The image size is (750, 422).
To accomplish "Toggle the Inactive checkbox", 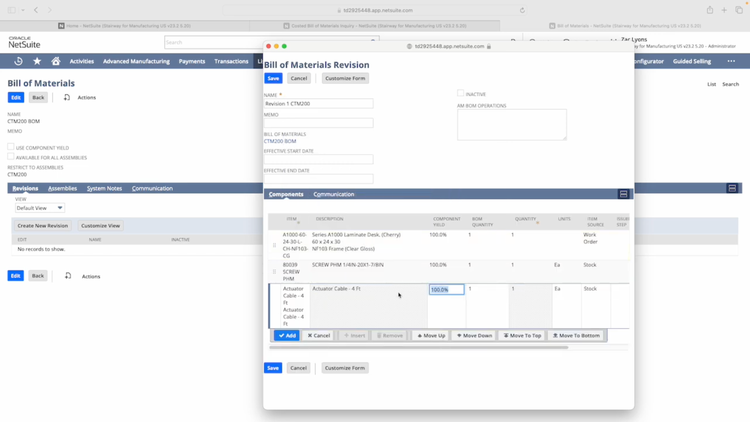I will point(461,93).
